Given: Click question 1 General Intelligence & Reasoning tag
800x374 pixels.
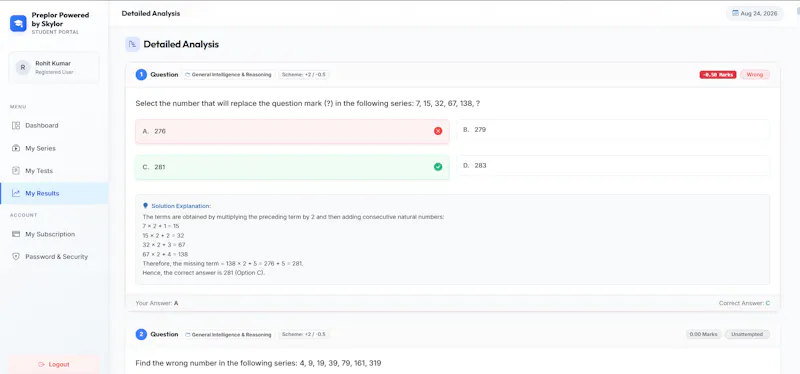Looking at the screenshot, I should (x=229, y=74).
